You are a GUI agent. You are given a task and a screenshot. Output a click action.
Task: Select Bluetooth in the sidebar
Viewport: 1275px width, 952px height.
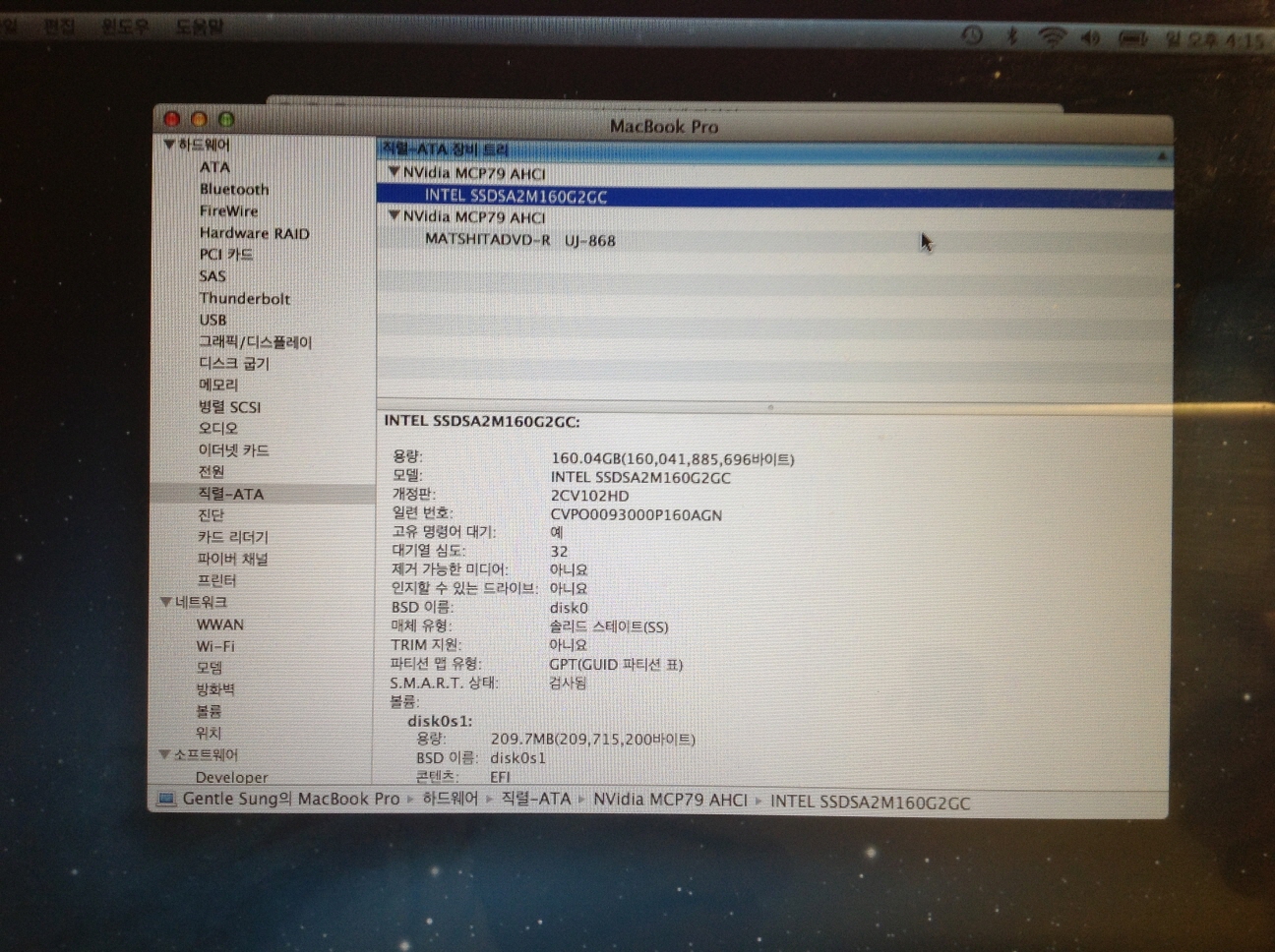(234, 189)
